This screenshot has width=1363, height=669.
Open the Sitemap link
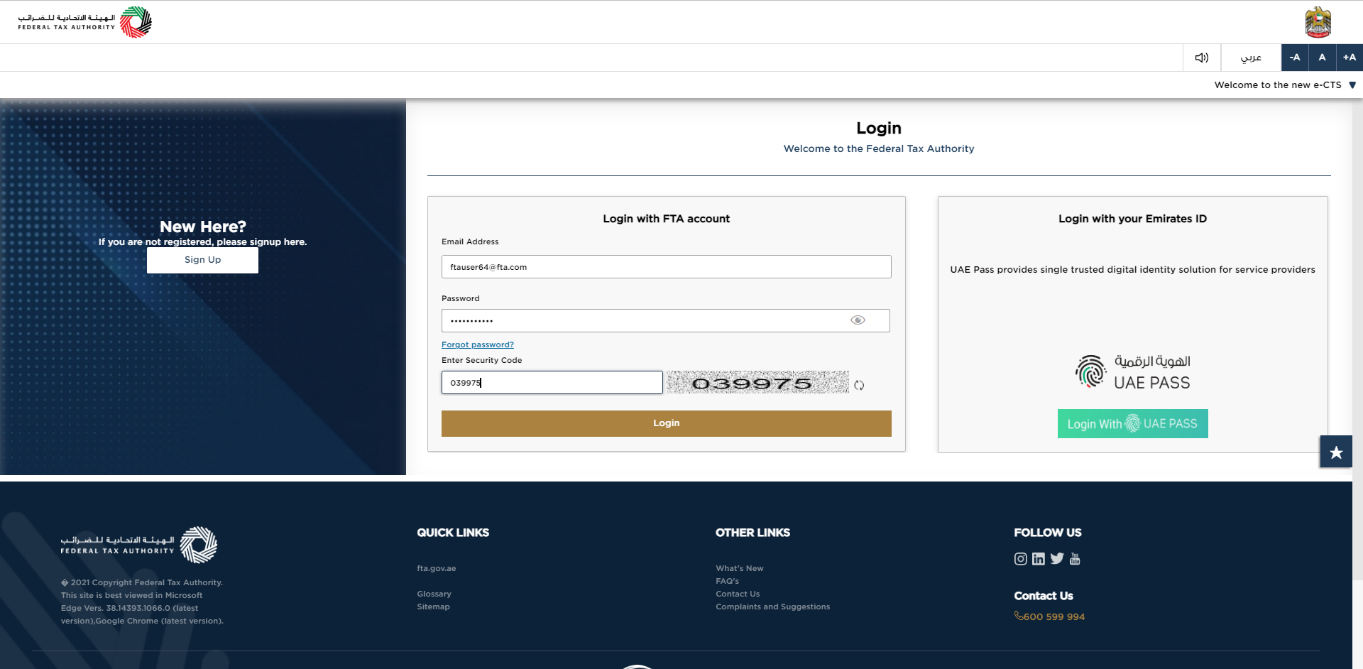pyautogui.click(x=434, y=607)
